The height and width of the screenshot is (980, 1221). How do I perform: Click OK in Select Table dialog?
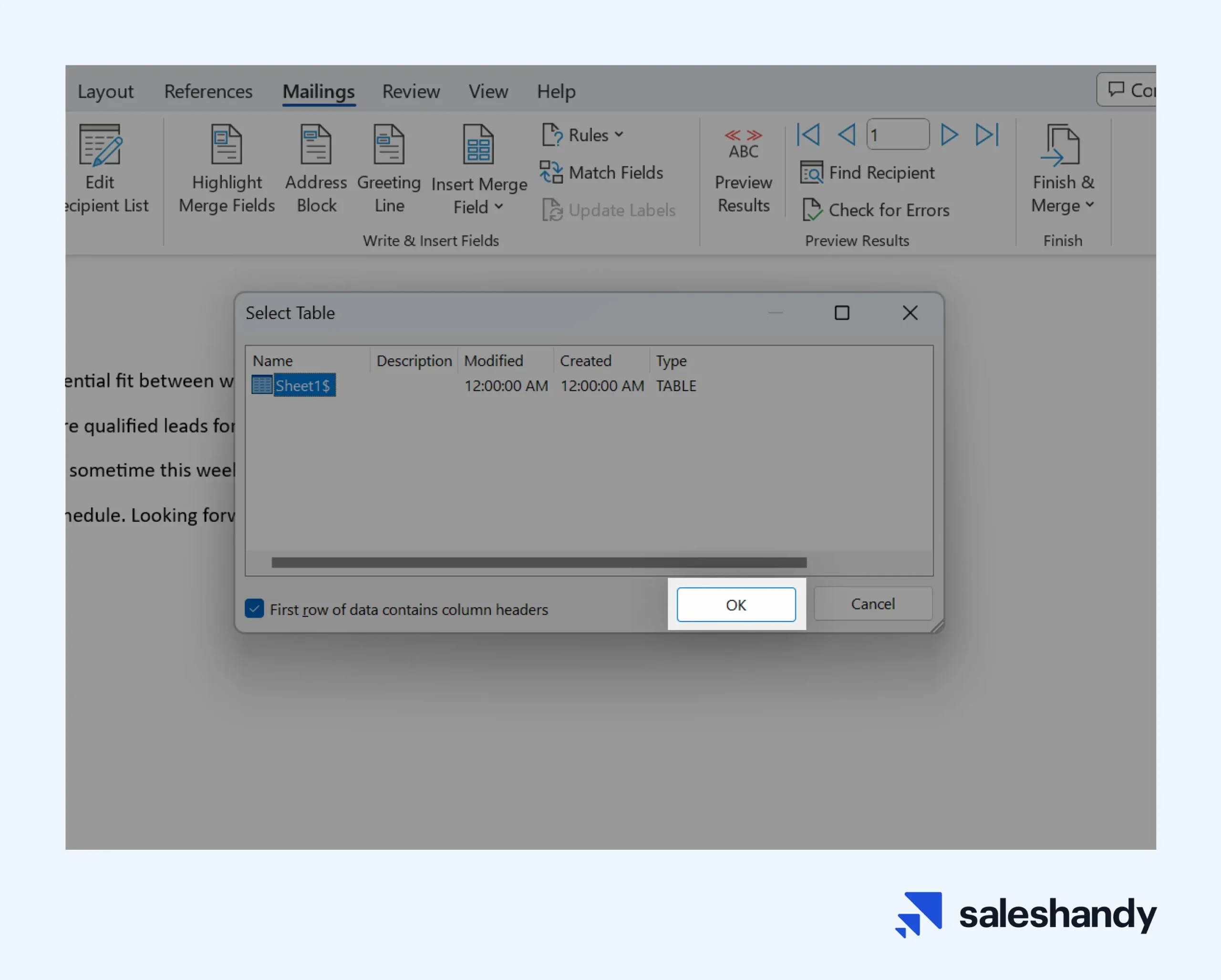pos(736,605)
